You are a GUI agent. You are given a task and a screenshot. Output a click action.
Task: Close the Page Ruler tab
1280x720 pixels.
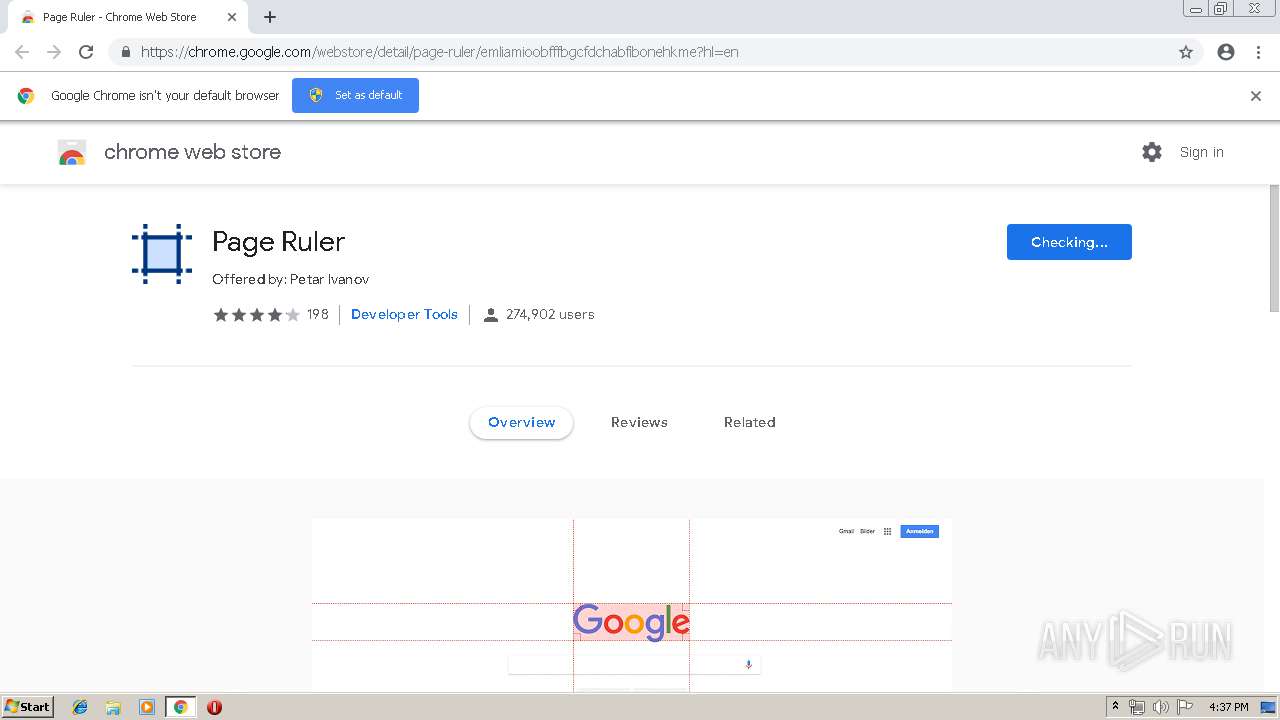click(x=231, y=17)
